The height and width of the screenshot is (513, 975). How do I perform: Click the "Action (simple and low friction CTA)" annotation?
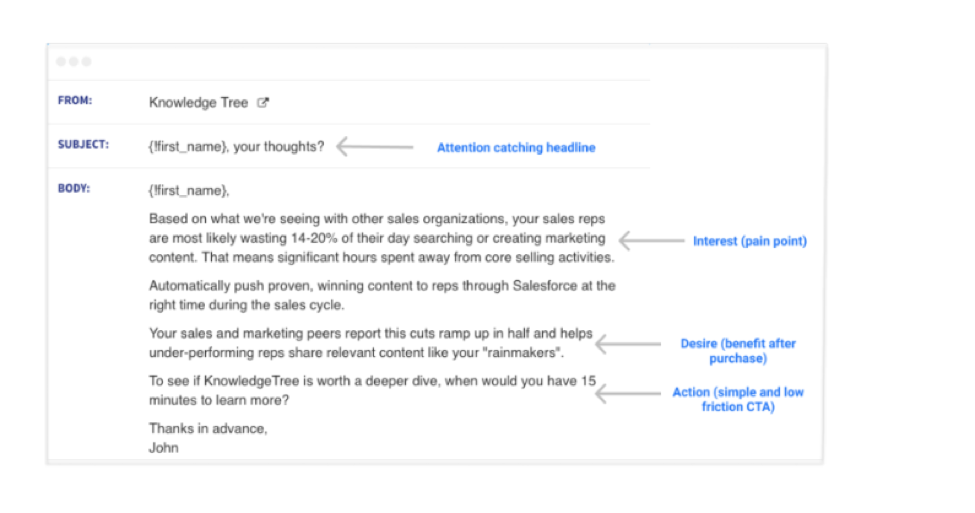(x=737, y=399)
